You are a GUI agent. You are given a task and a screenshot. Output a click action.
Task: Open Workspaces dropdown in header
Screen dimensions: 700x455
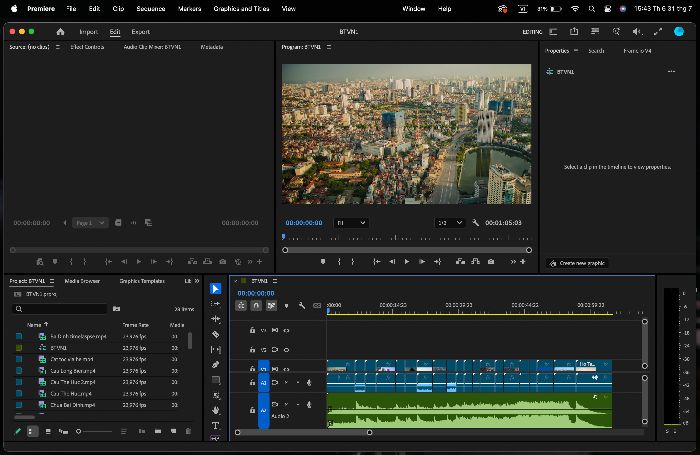tap(553, 31)
